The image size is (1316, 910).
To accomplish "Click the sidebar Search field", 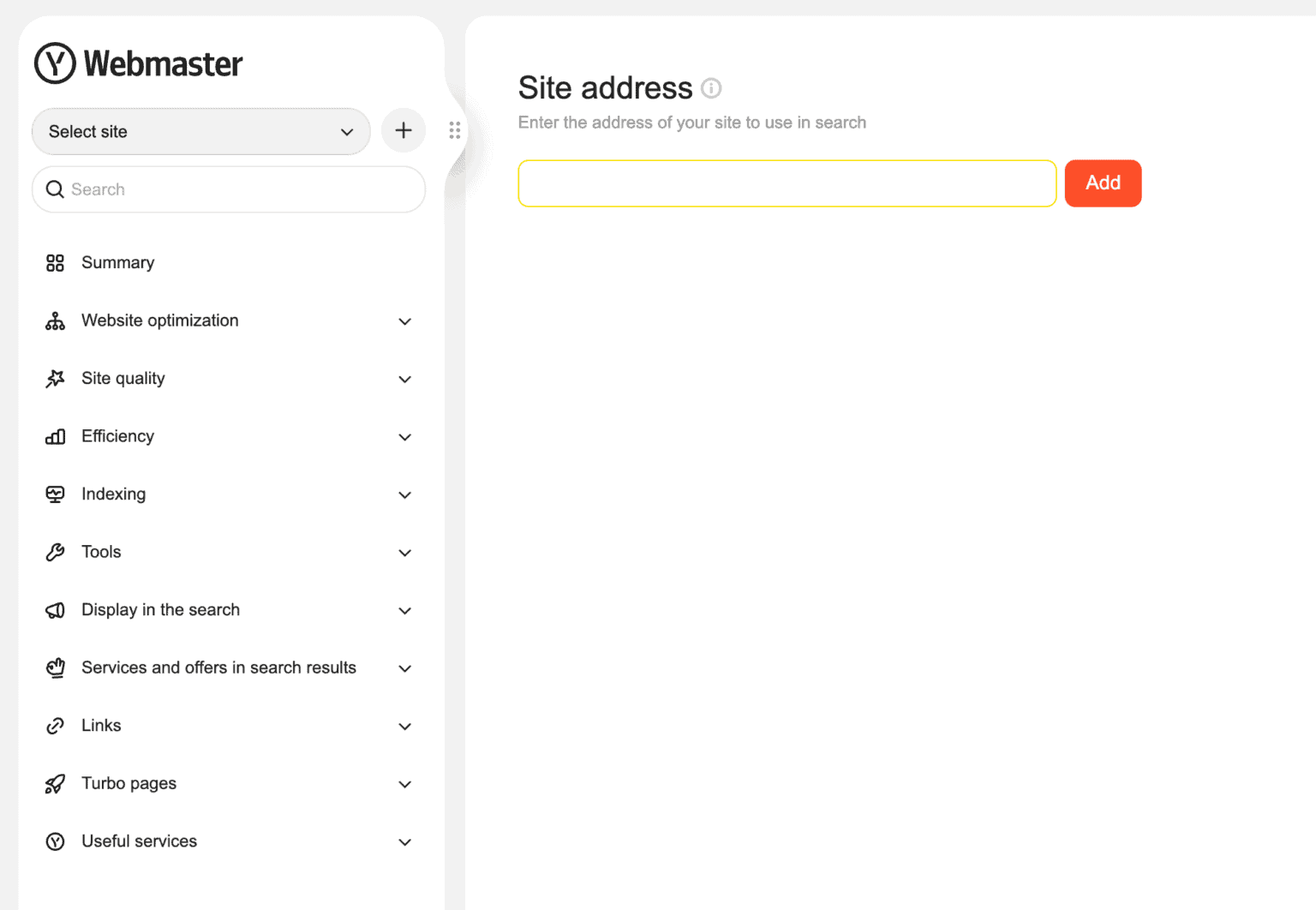I will (x=229, y=189).
